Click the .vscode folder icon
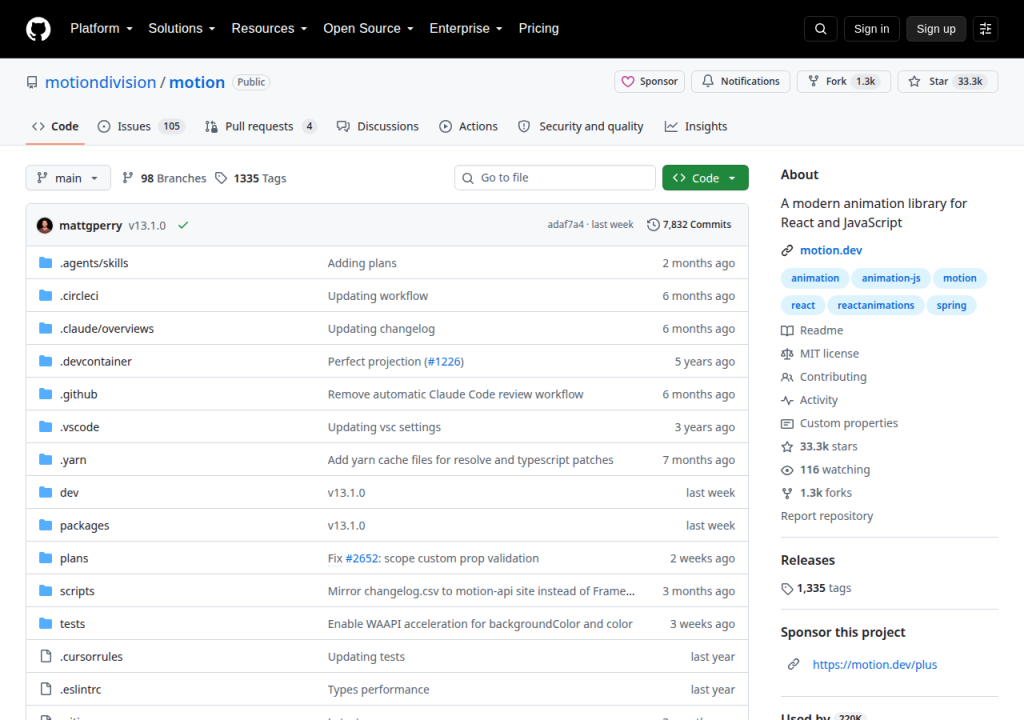1024x720 pixels. (x=45, y=427)
